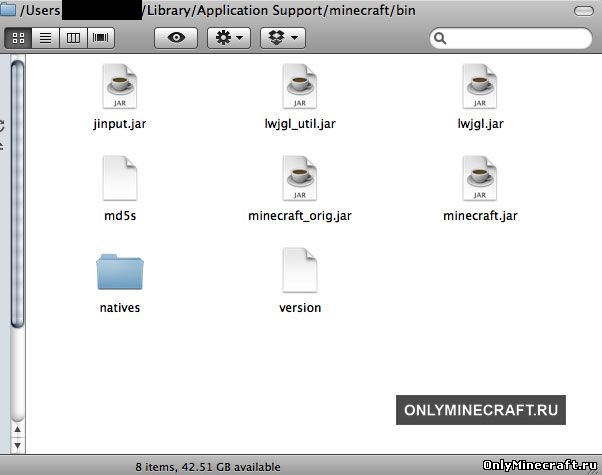Image resolution: width=602 pixels, height=475 pixels.
Task: Switch to column view mode
Action: point(73,37)
